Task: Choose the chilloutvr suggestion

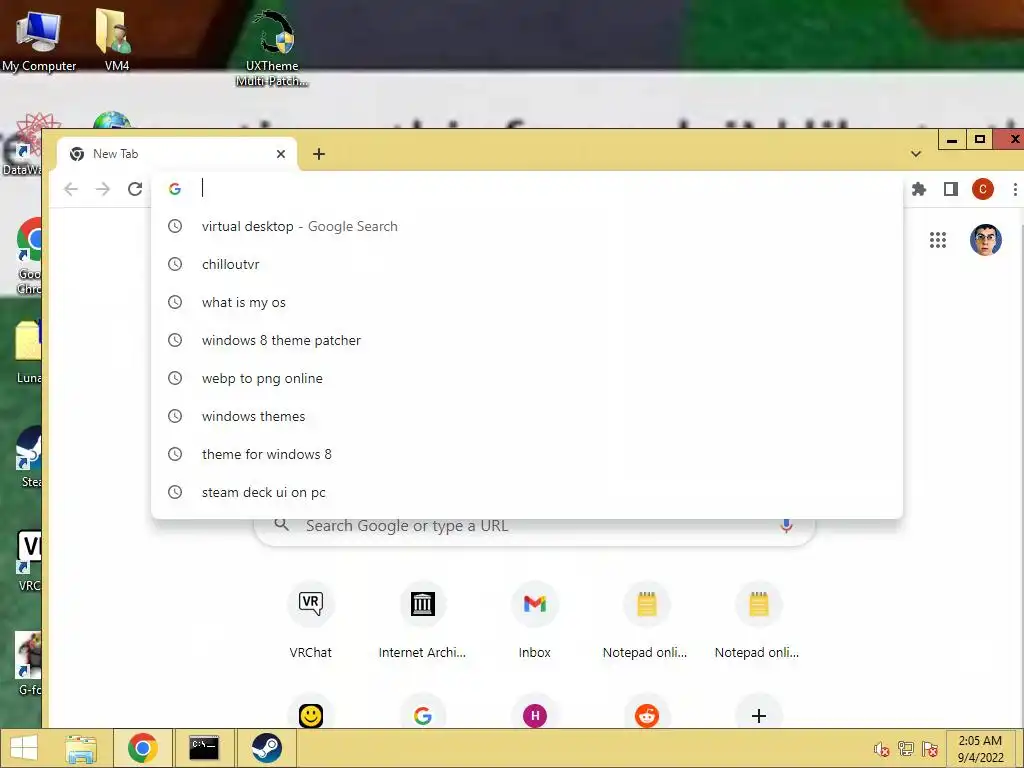Action: click(527, 264)
